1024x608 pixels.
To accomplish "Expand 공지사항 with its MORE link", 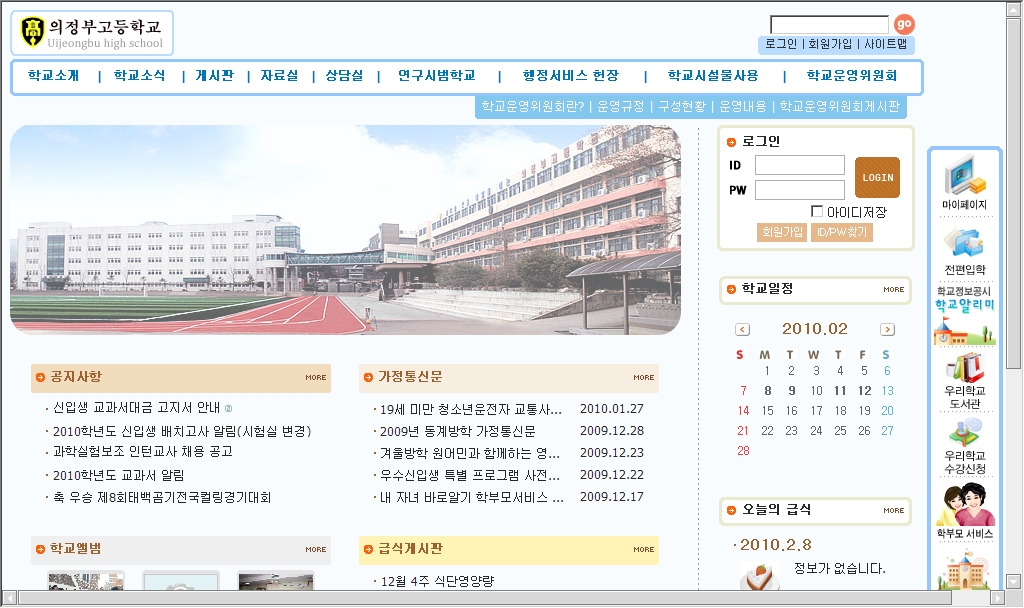I will [x=316, y=378].
